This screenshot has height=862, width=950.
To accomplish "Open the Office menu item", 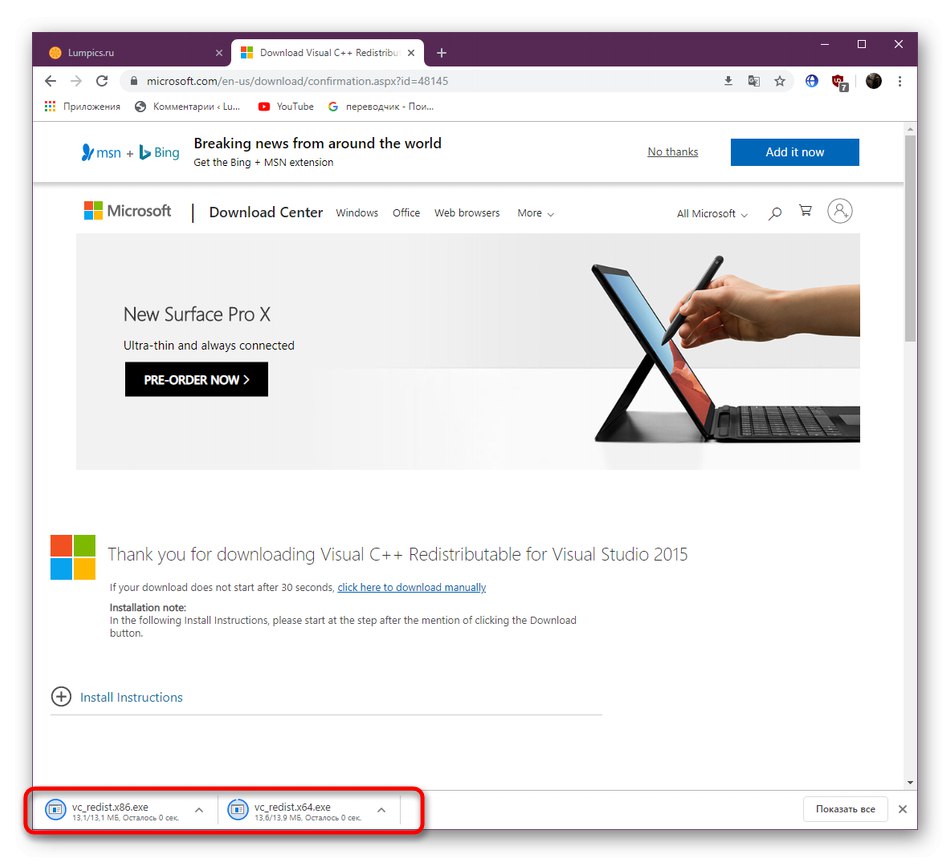I will pos(406,213).
